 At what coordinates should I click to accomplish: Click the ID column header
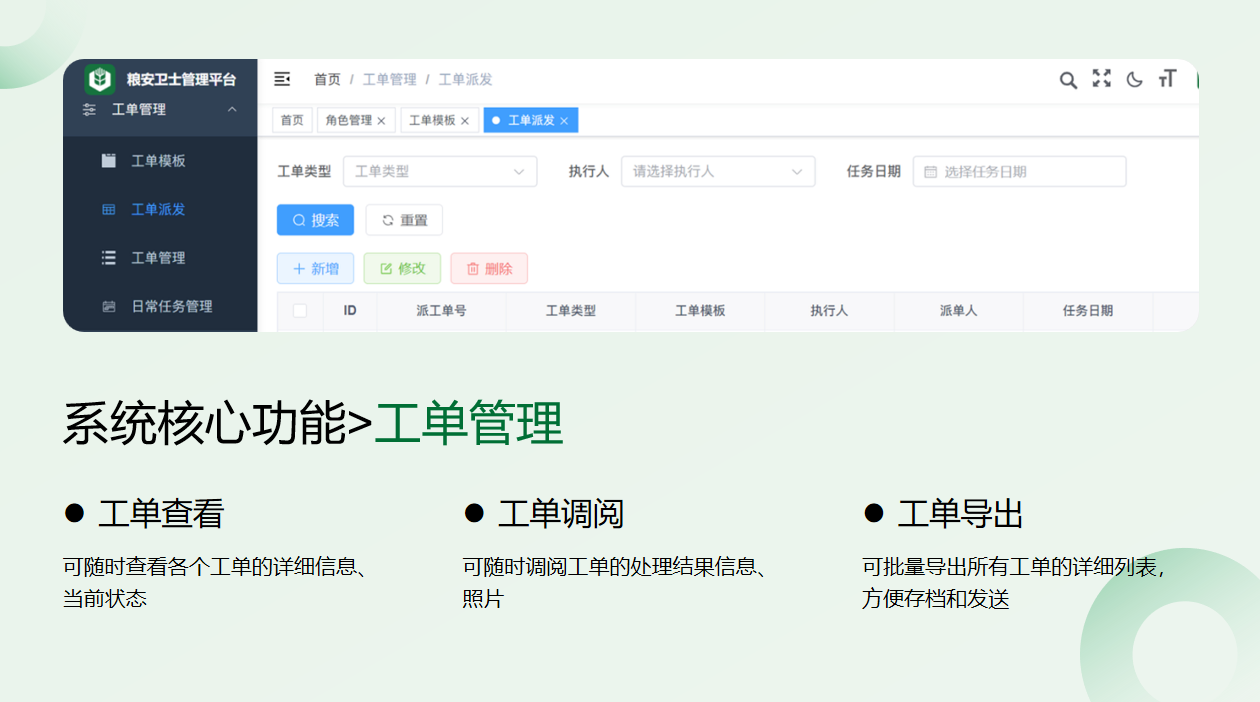coord(350,311)
